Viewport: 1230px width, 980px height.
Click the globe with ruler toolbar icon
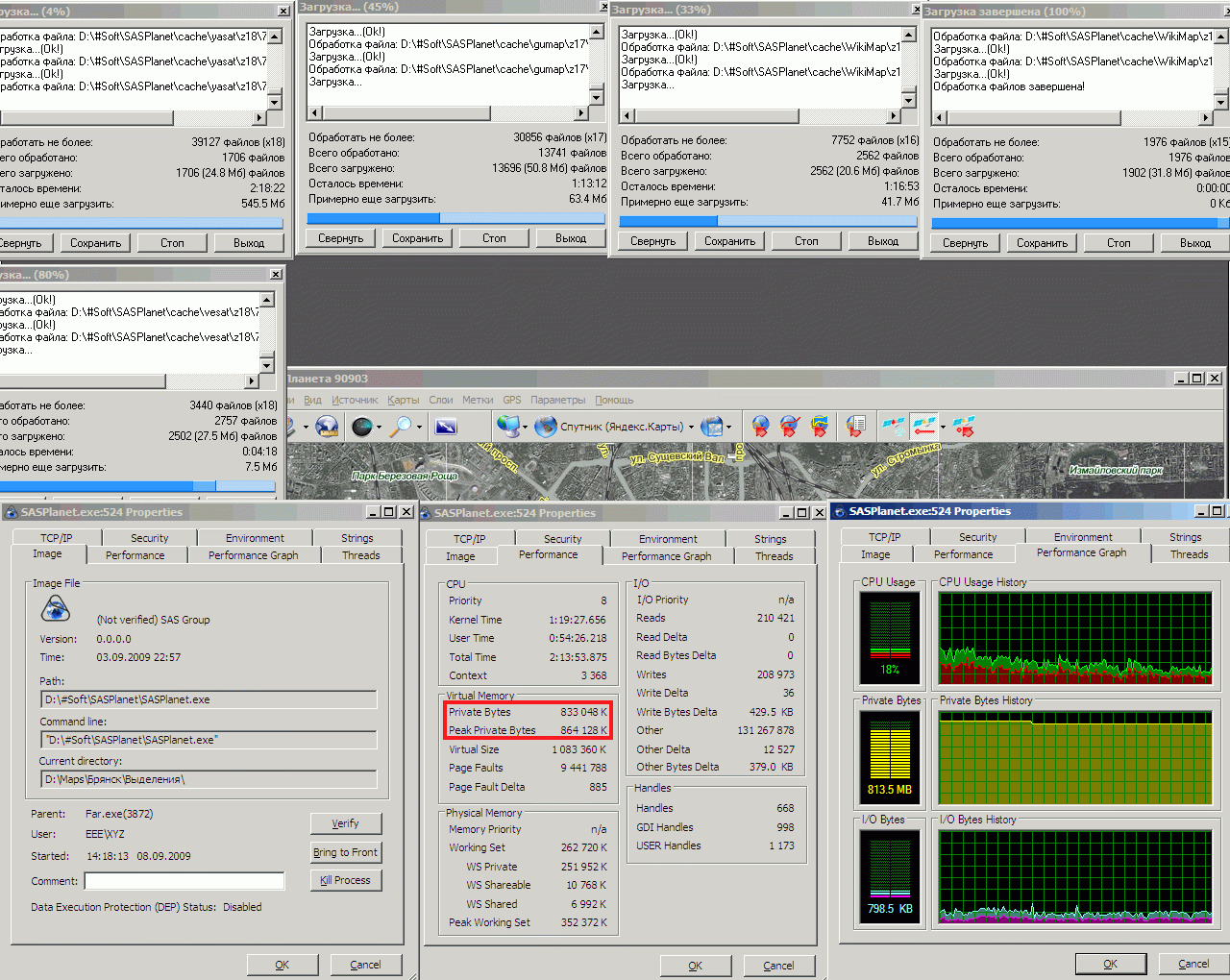coord(327,427)
